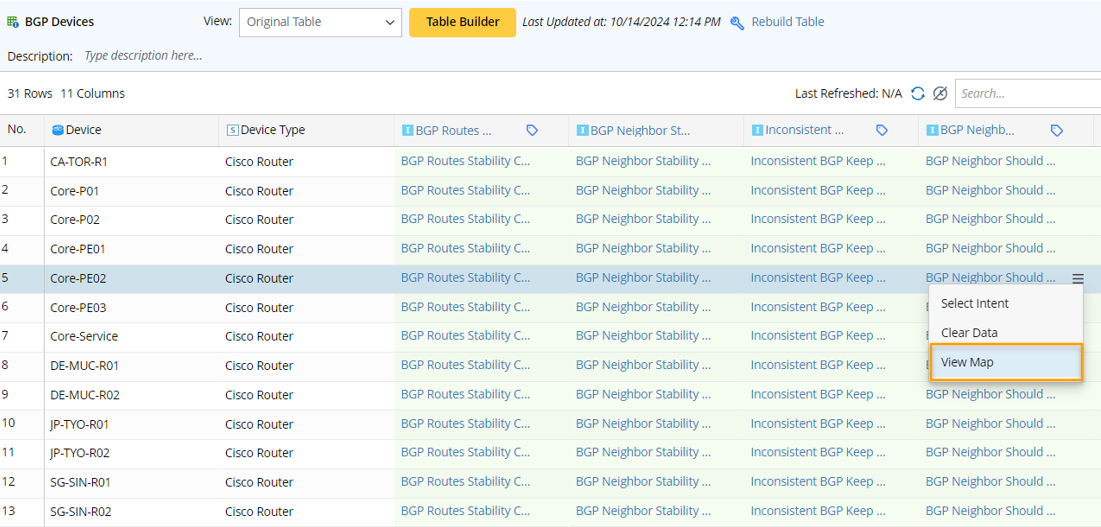This screenshot has width=1101, height=527.
Task: Click the tag icon in BGP Neighbor St... column
Action: pos(707,130)
